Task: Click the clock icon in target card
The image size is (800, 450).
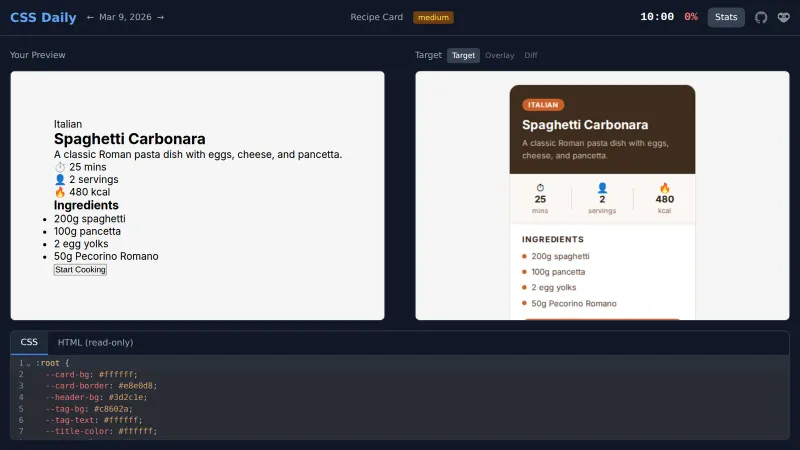Action: [540, 187]
